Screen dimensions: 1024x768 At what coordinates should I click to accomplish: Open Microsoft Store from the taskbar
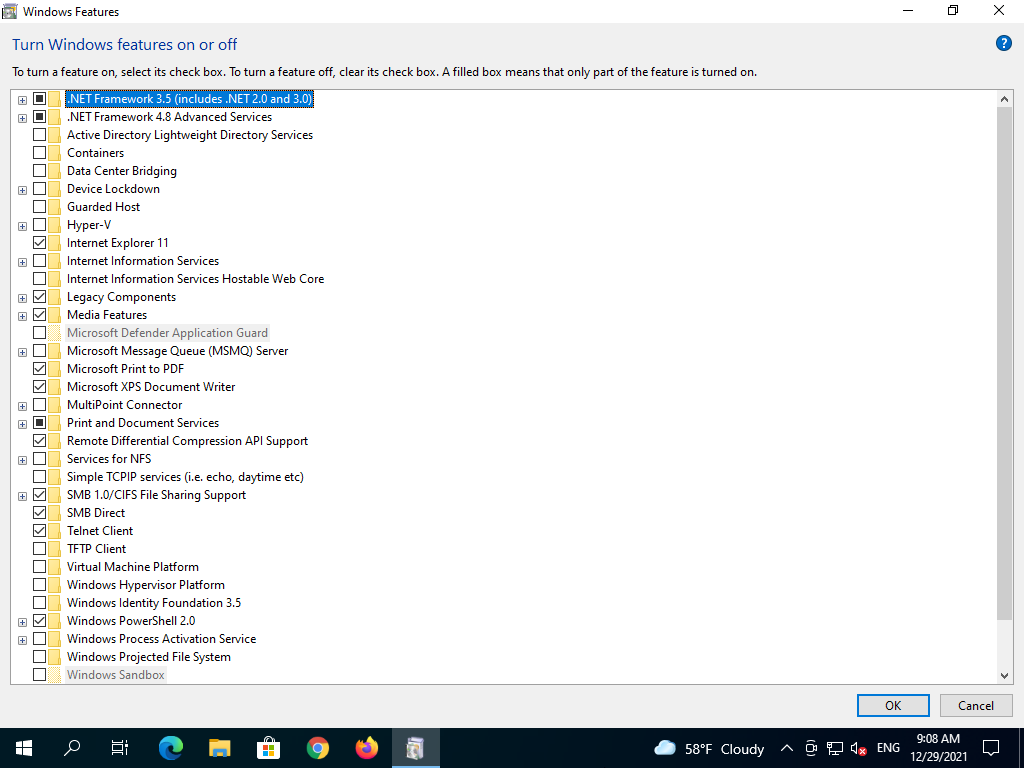(x=269, y=748)
